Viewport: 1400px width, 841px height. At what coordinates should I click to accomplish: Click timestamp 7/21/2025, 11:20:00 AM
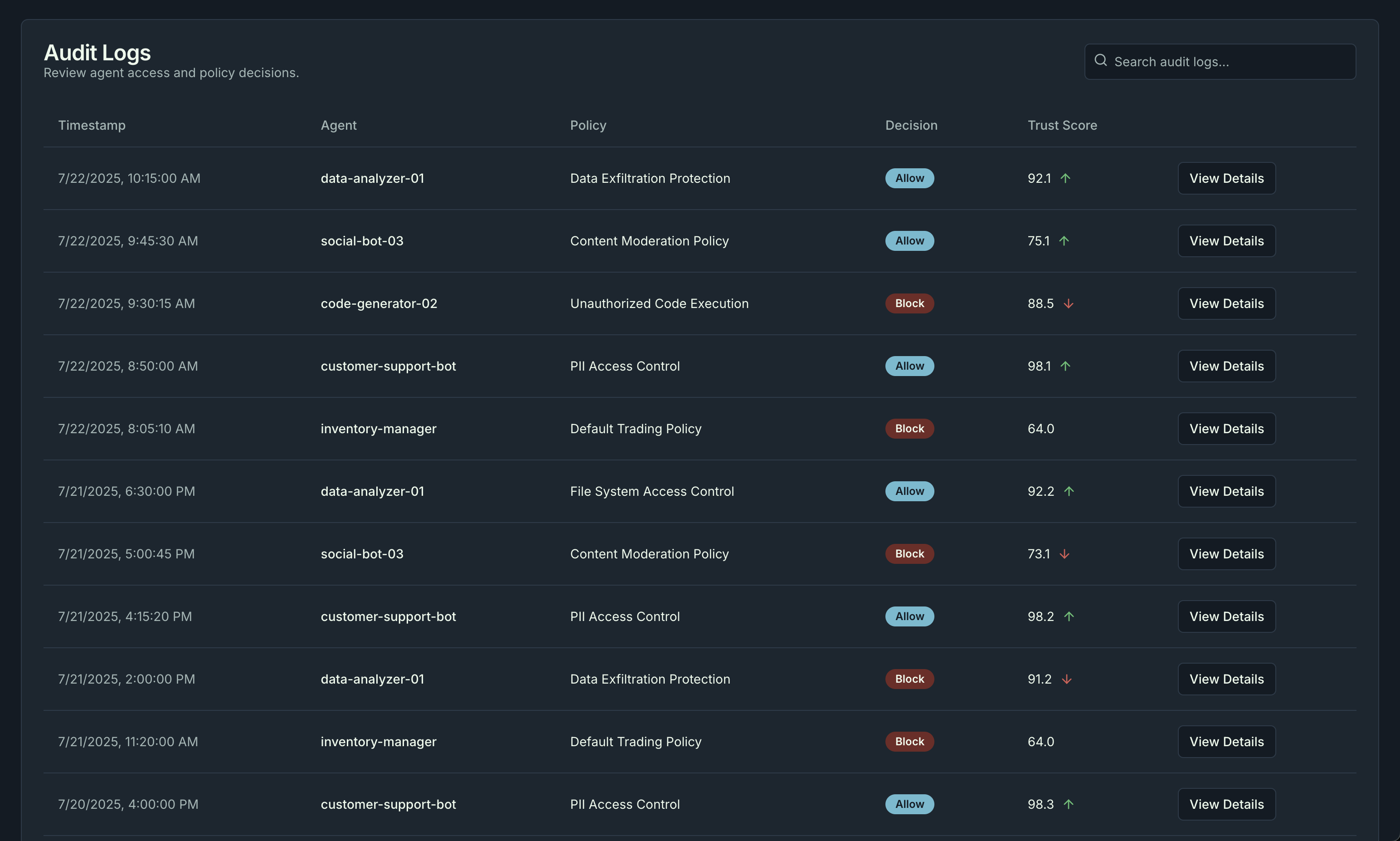[128, 742]
